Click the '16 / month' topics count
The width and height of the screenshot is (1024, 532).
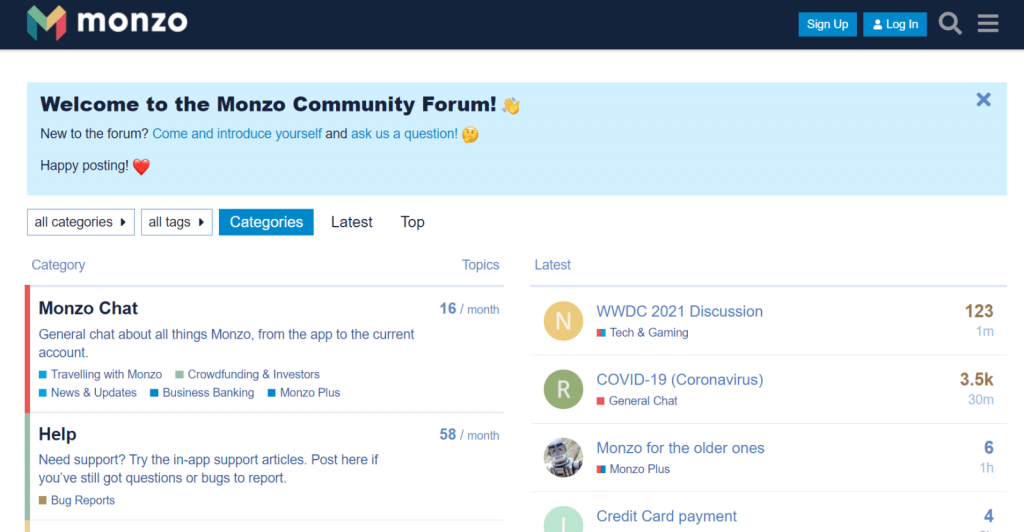pyautogui.click(x=469, y=309)
